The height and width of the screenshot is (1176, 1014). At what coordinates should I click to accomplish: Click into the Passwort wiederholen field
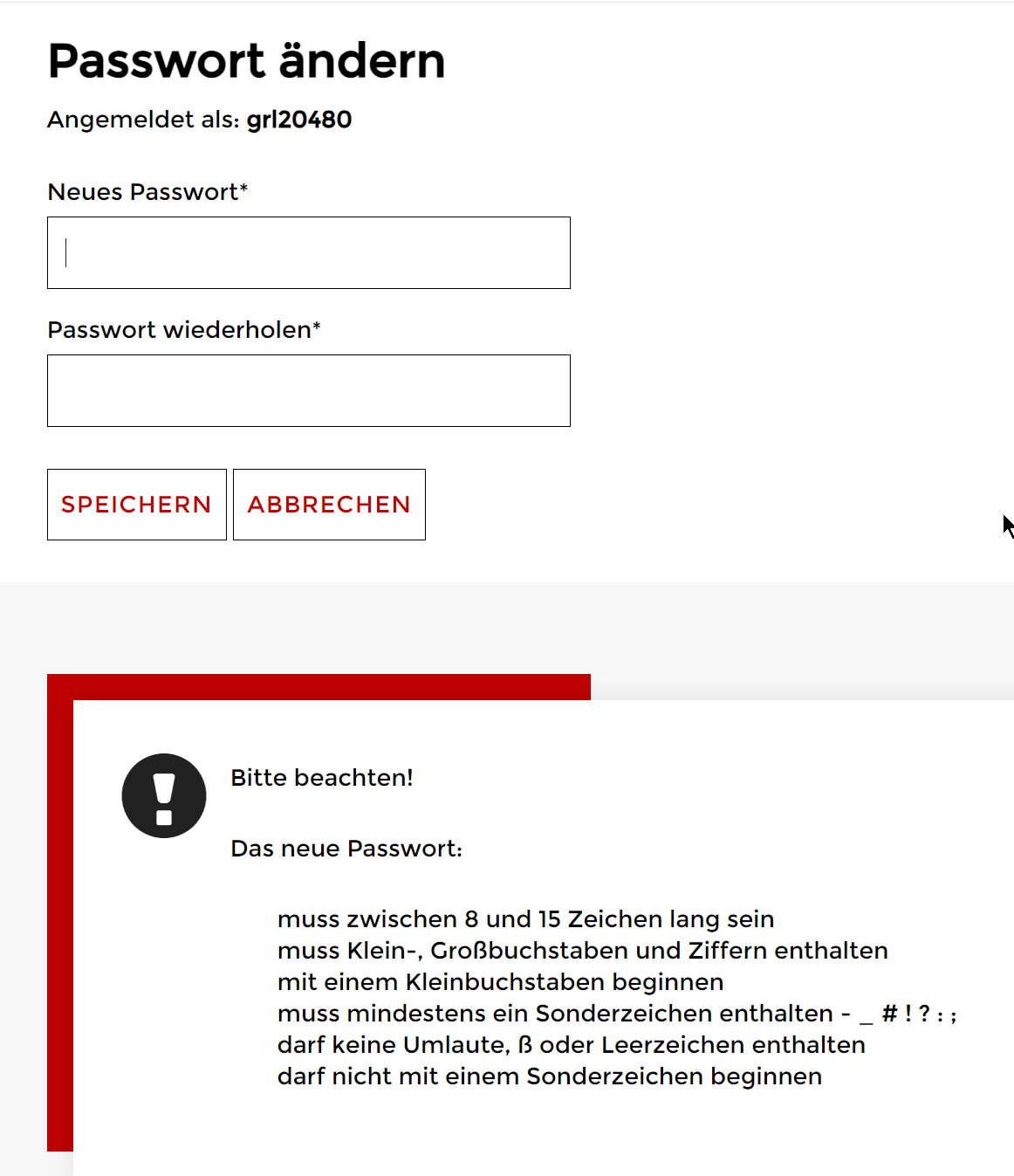[309, 390]
